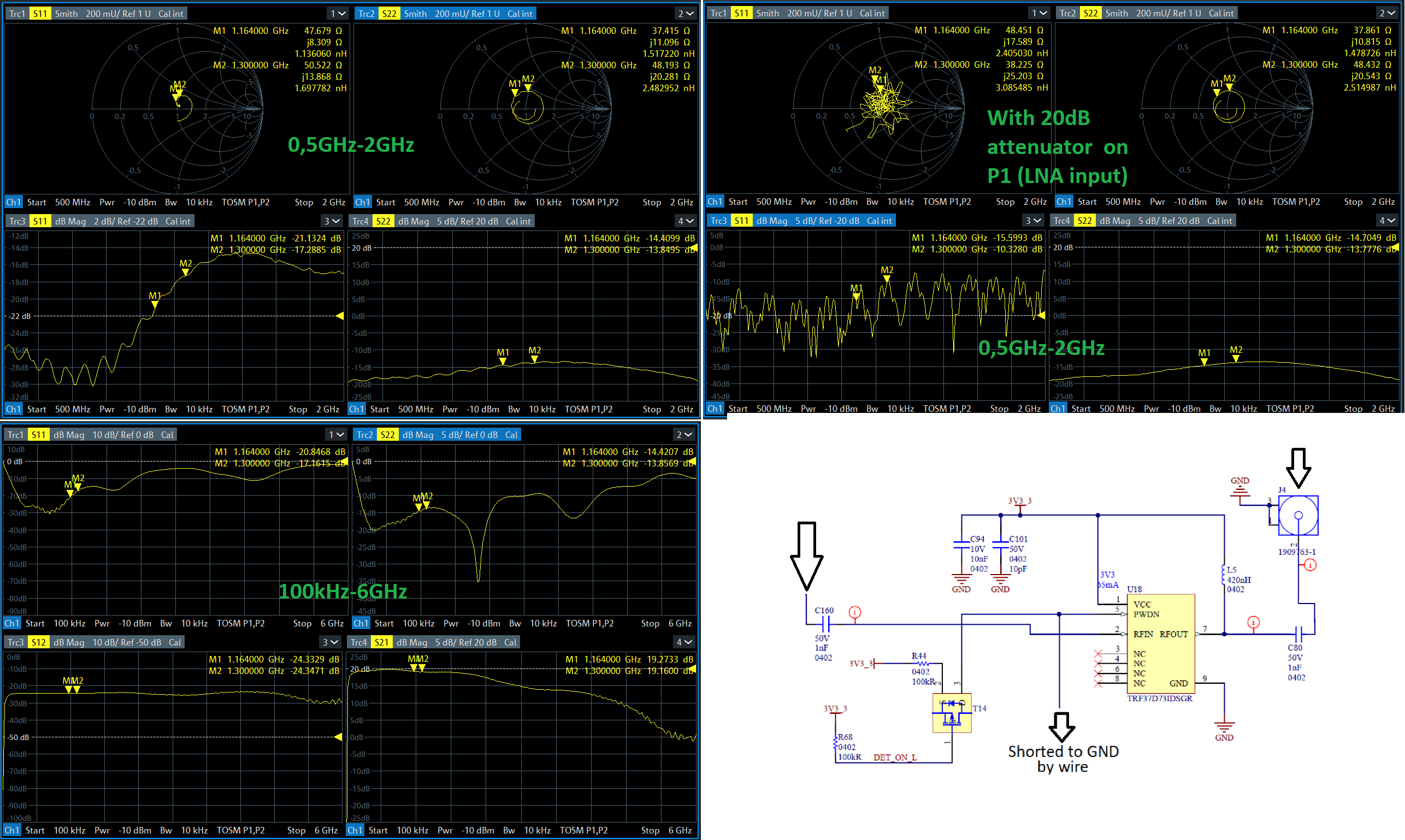The height and width of the screenshot is (840, 1405).
Task: Click test point marker below J4 connector
Action: click(1310, 565)
